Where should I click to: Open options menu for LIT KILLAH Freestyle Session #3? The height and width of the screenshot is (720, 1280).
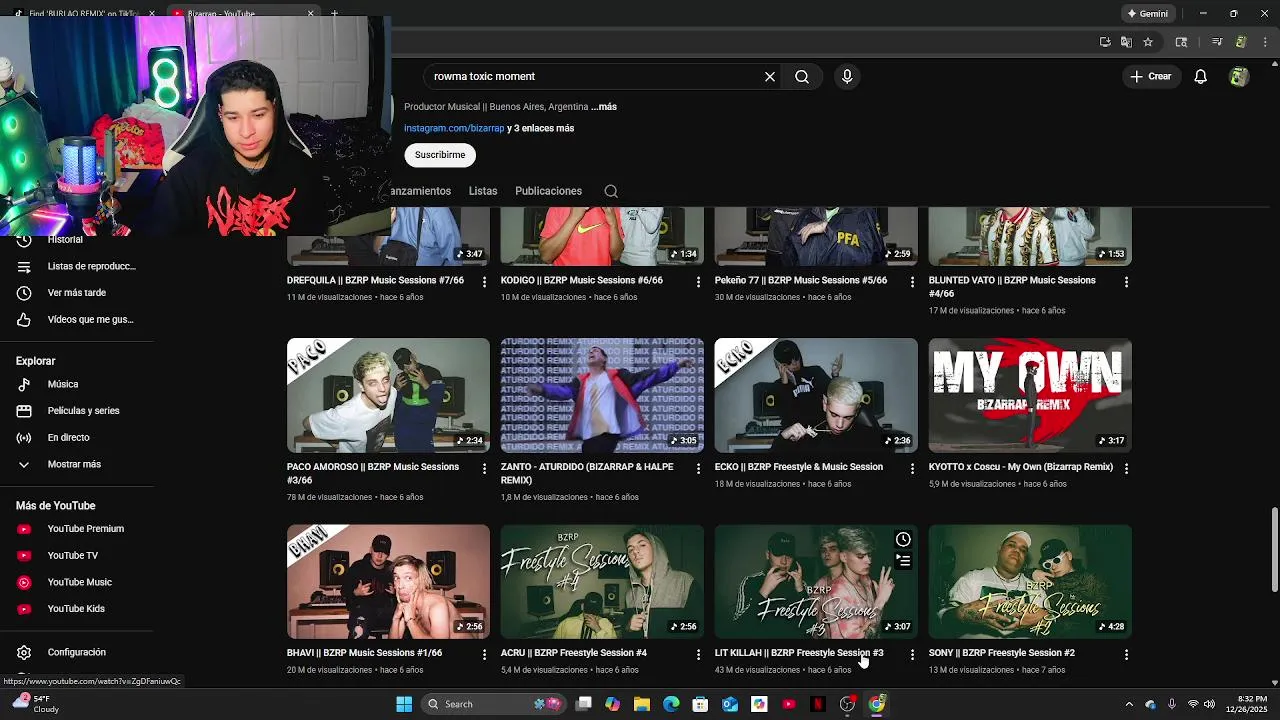pyautogui.click(x=912, y=654)
